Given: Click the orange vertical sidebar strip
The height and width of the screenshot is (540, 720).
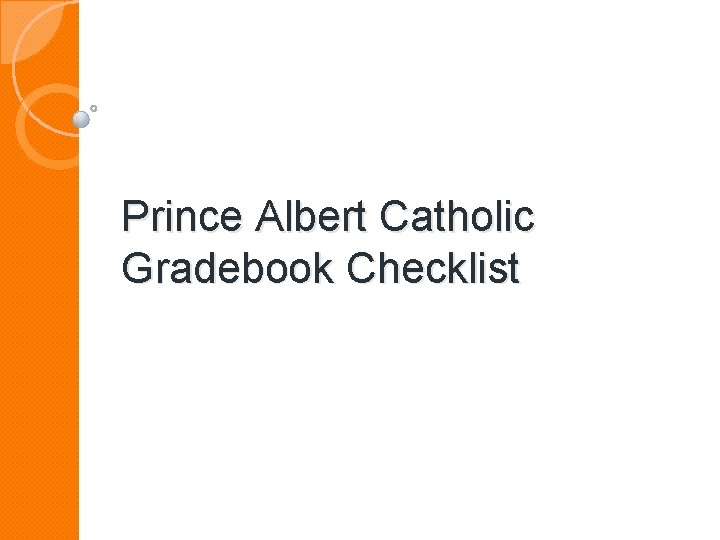Looking at the screenshot, I should [40, 300].
